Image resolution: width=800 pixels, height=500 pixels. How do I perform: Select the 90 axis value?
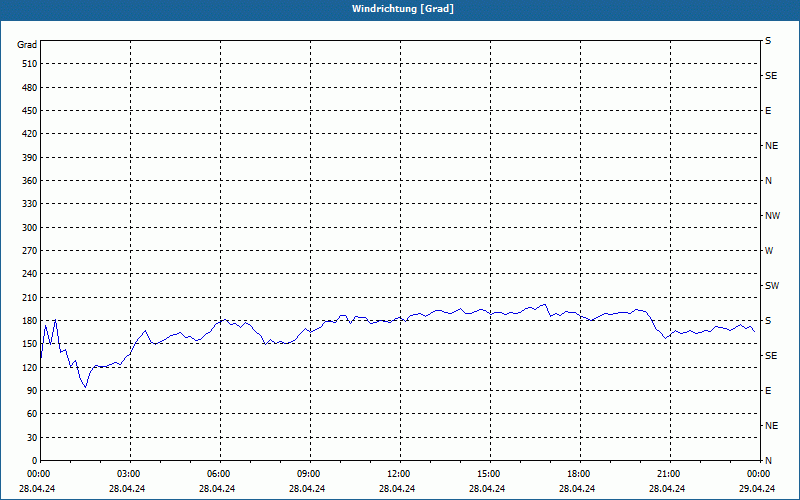[32, 391]
